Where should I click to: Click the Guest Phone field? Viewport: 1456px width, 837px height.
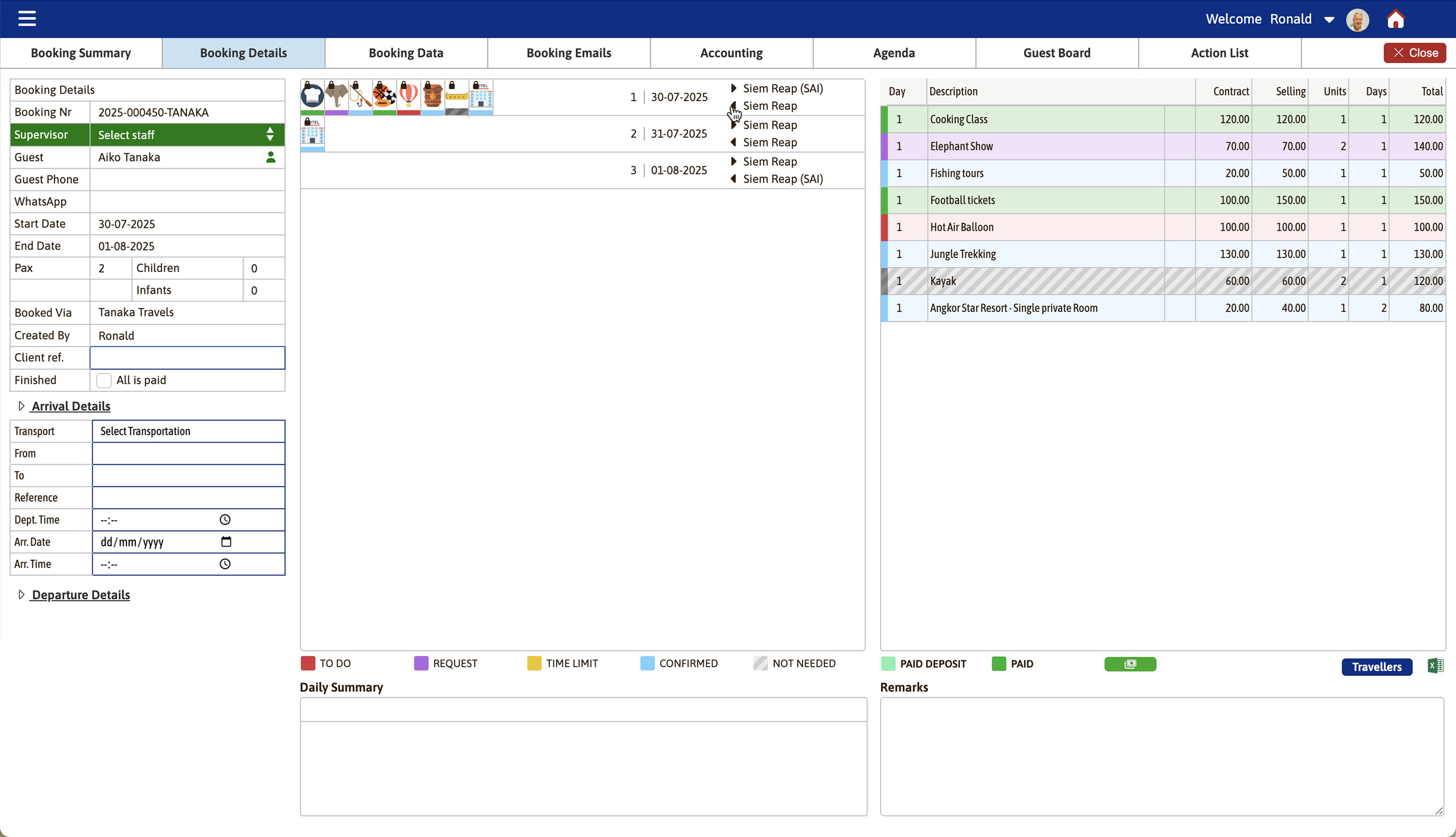[x=187, y=179]
